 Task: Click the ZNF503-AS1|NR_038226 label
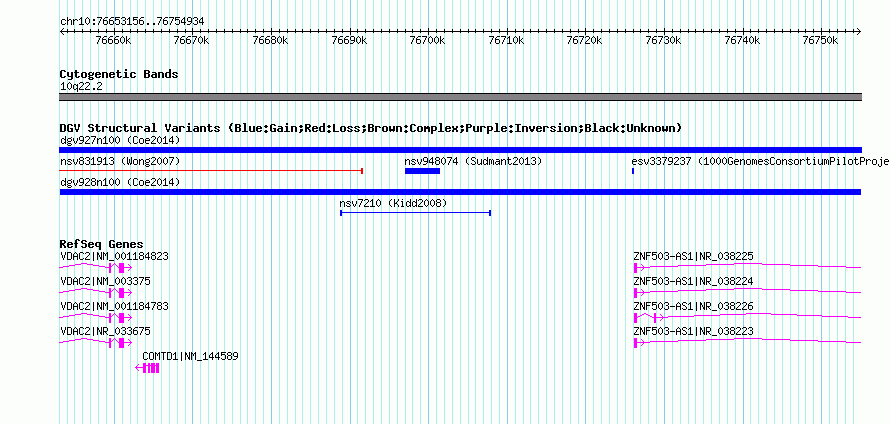point(693,307)
